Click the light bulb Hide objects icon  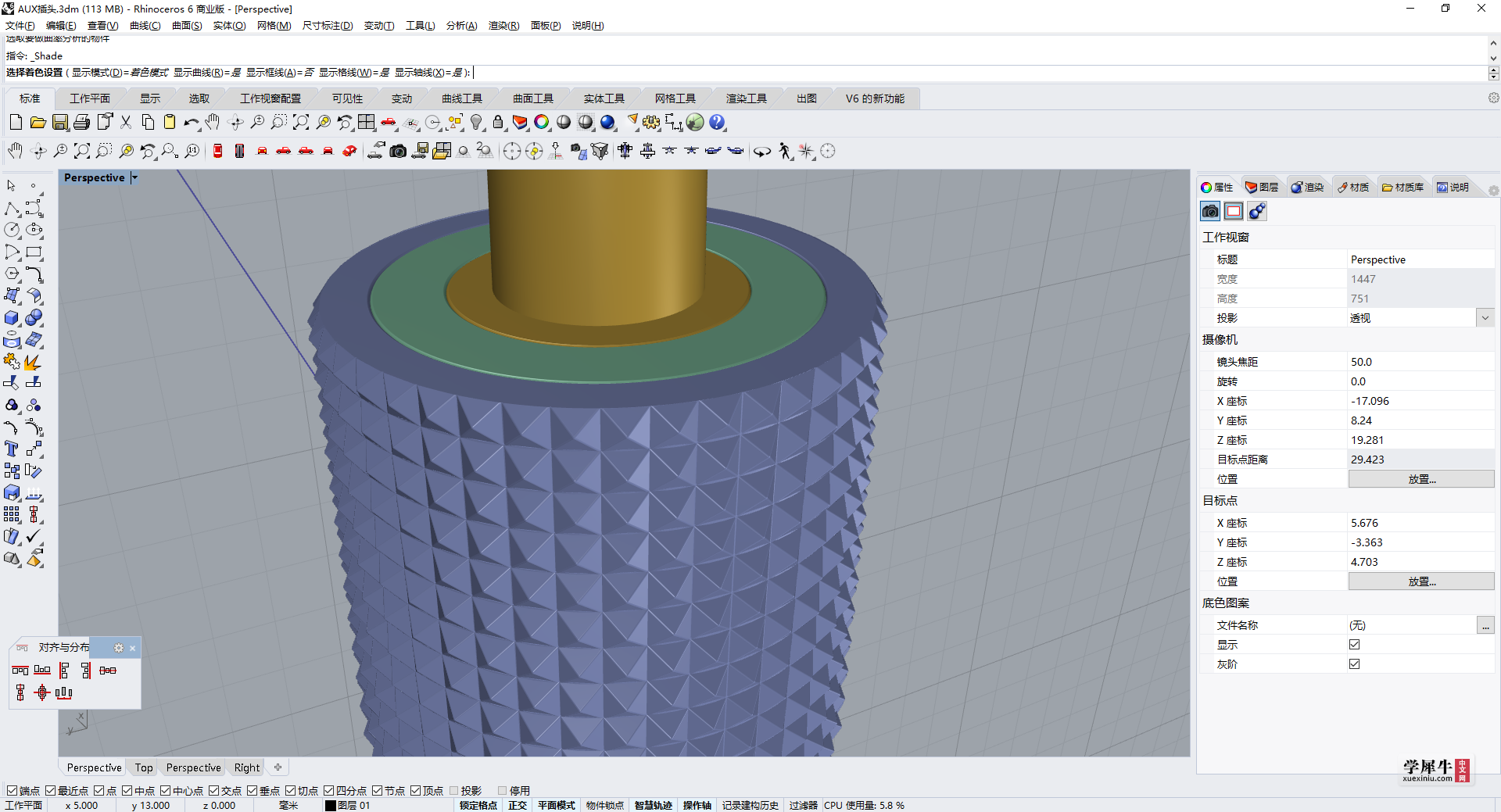476,122
